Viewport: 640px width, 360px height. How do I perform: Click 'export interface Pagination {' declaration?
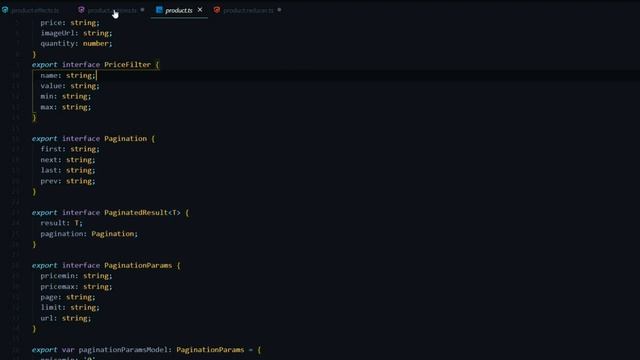coord(93,139)
